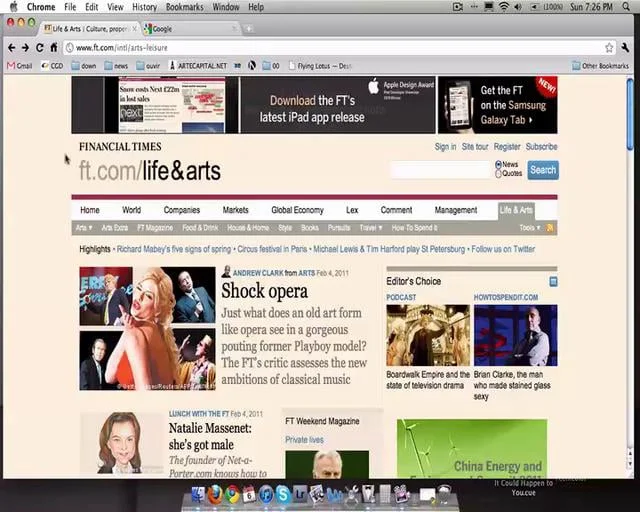Open the Flying Lotus bookmark
The height and width of the screenshot is (512, 640).
pyautogui.click(x=320, y=66)
